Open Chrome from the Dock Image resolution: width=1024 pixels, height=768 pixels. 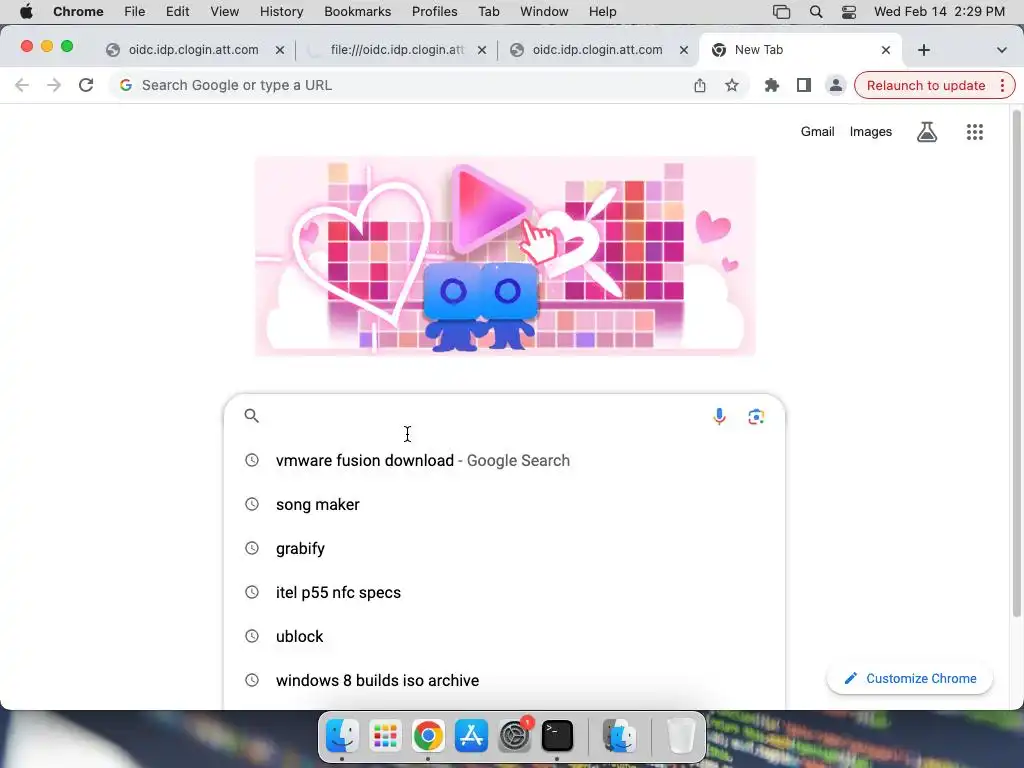pos(428,736)
